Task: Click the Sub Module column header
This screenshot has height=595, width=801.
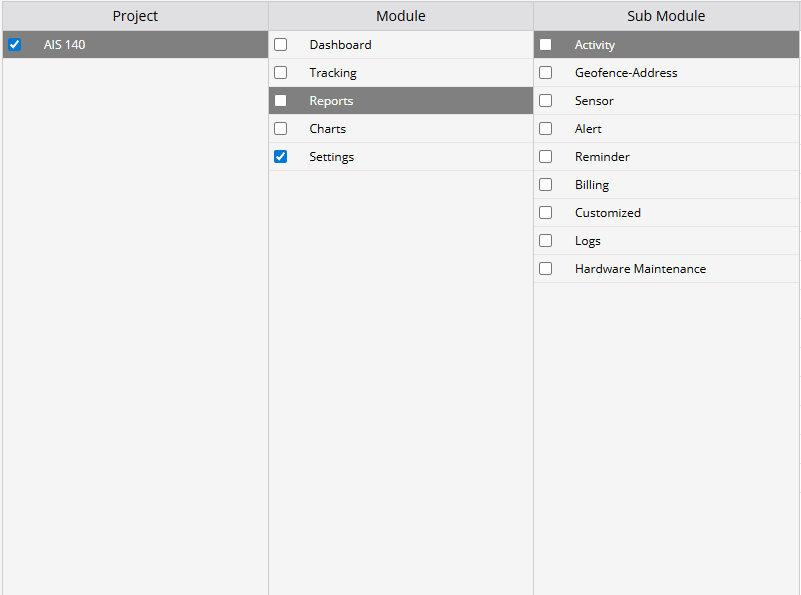Action: tap(666, 16)
